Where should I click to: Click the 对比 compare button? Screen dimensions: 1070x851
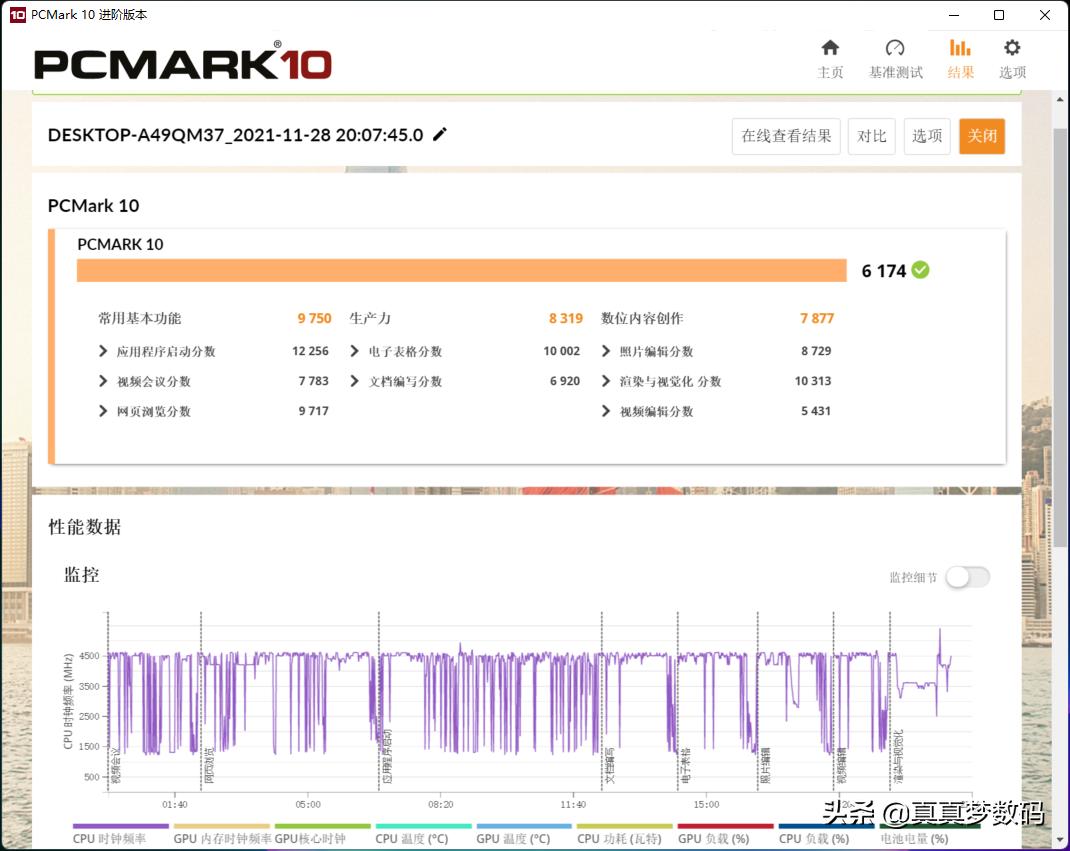click(872, 136)
